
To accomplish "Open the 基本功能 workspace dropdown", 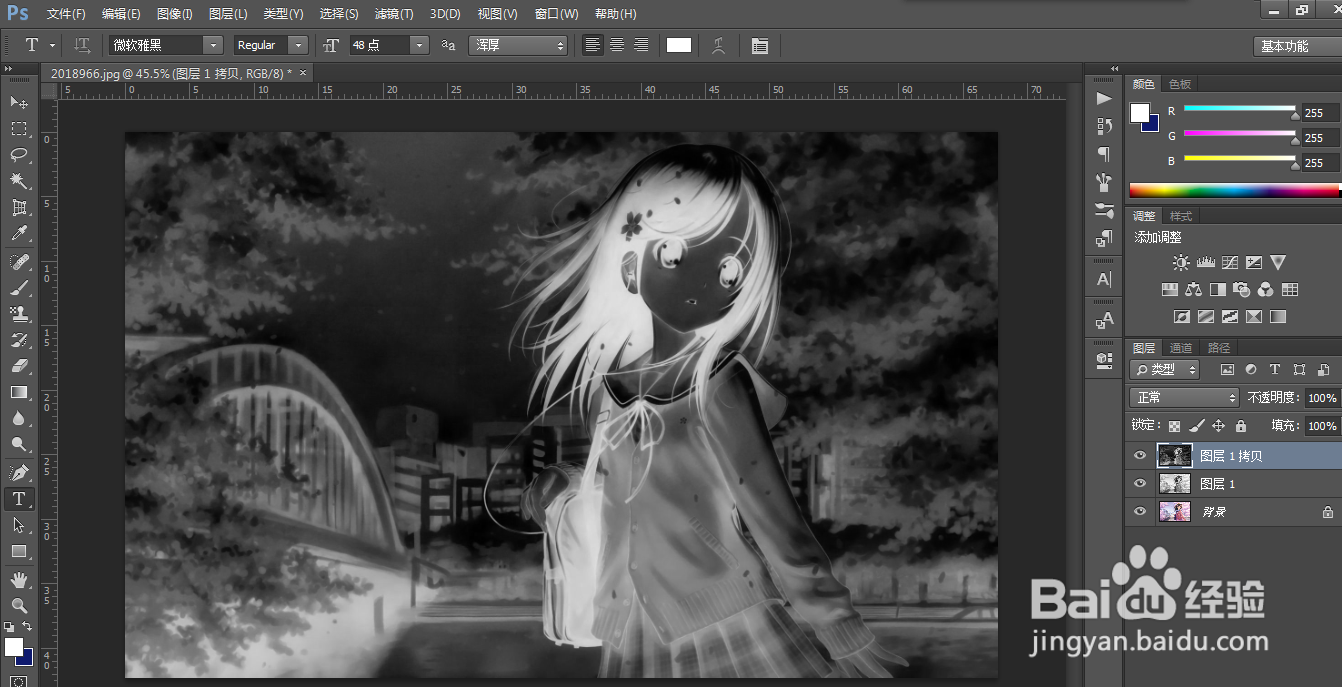I will [x=1296, y=46].
